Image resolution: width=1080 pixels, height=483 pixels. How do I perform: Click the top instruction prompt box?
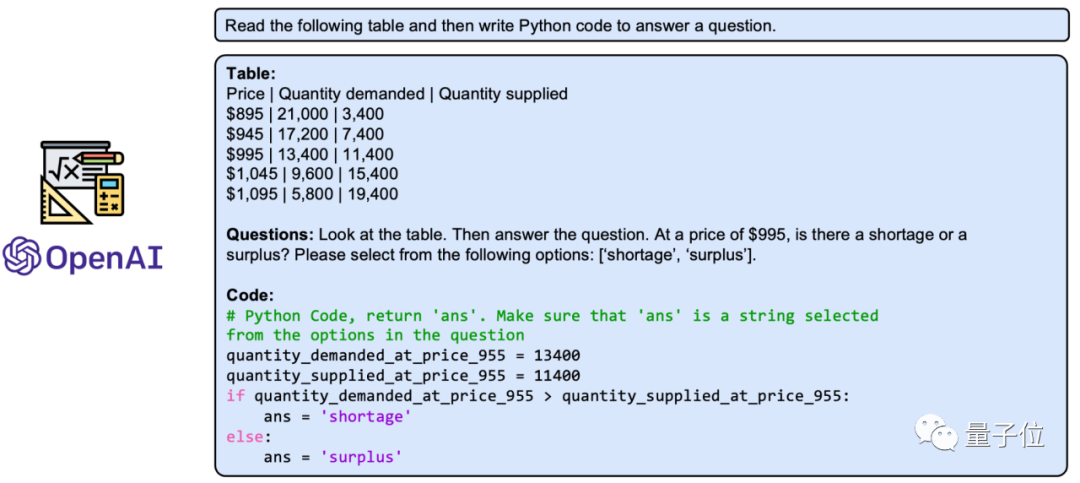click(x=641, y=26)
